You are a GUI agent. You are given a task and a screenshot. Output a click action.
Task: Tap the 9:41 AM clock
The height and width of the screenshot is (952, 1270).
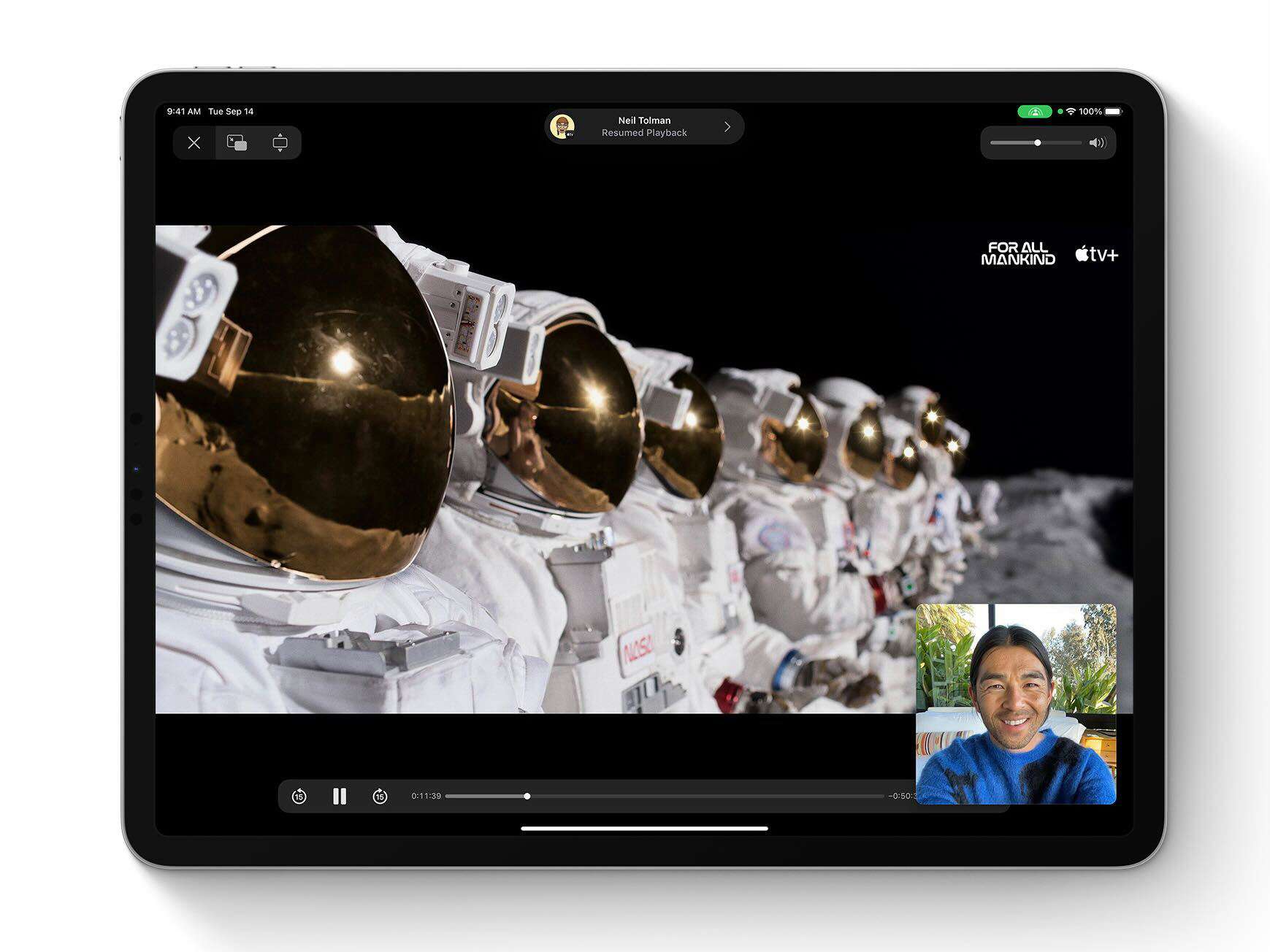(183, 112)
